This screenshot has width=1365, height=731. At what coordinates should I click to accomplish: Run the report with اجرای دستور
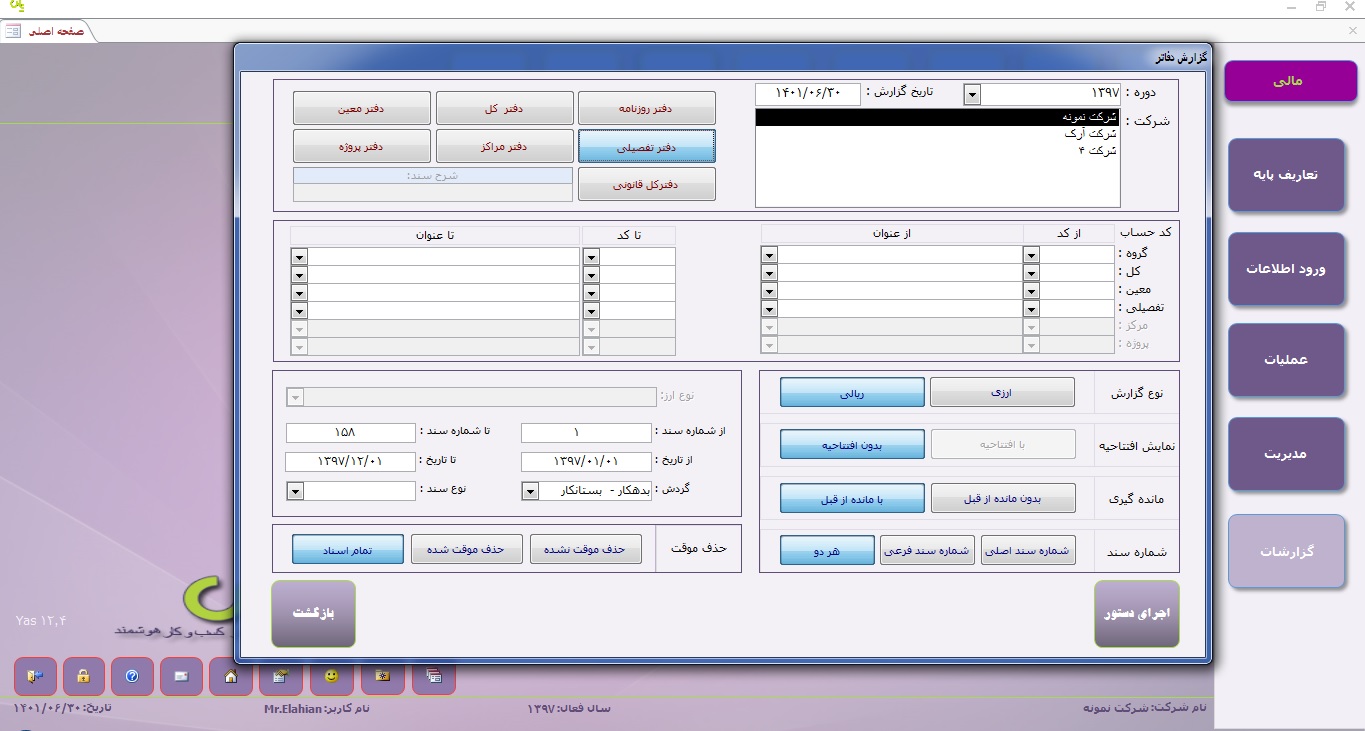[1137, 614]
